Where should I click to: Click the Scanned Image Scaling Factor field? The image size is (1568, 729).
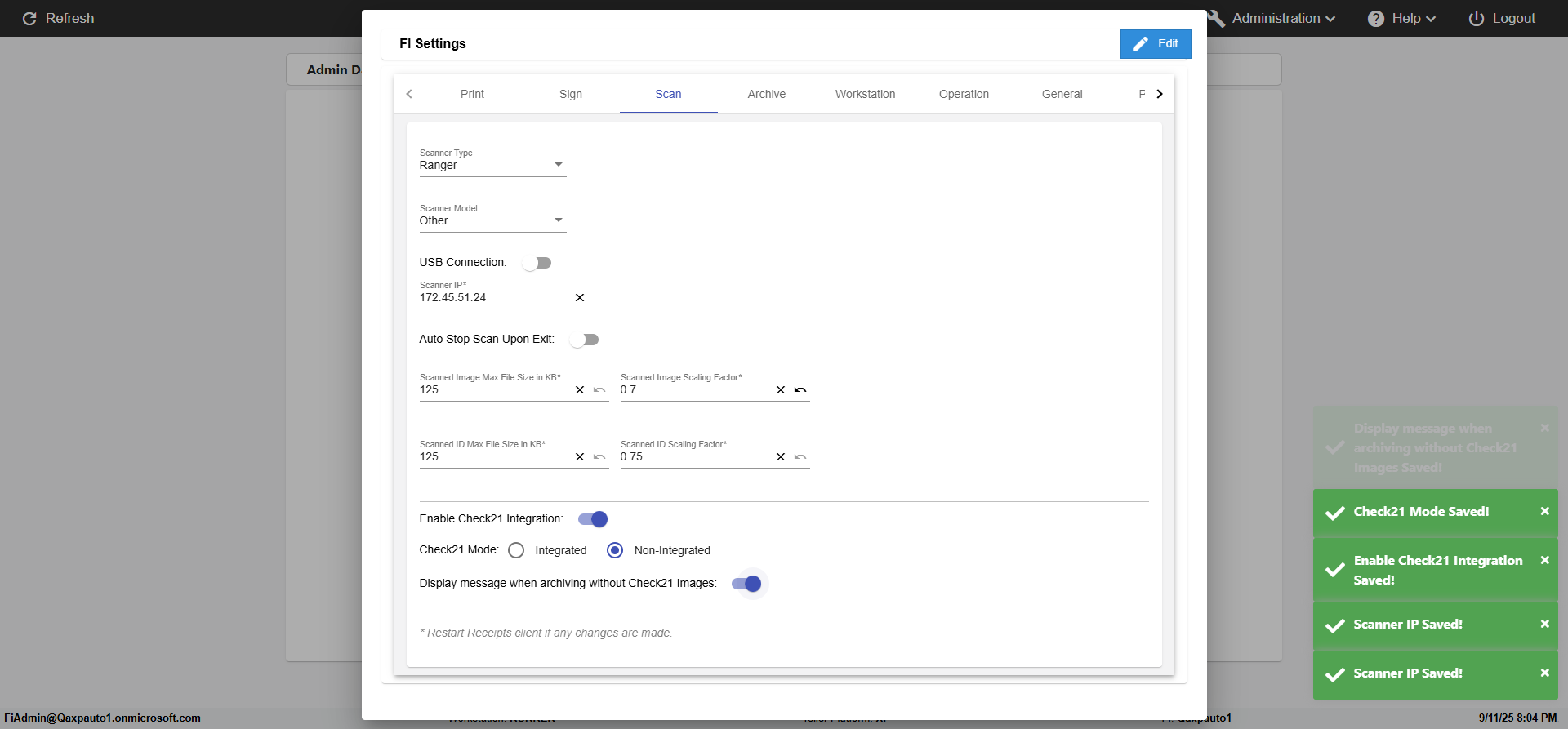pyautogui.click(x=694, y=390)
